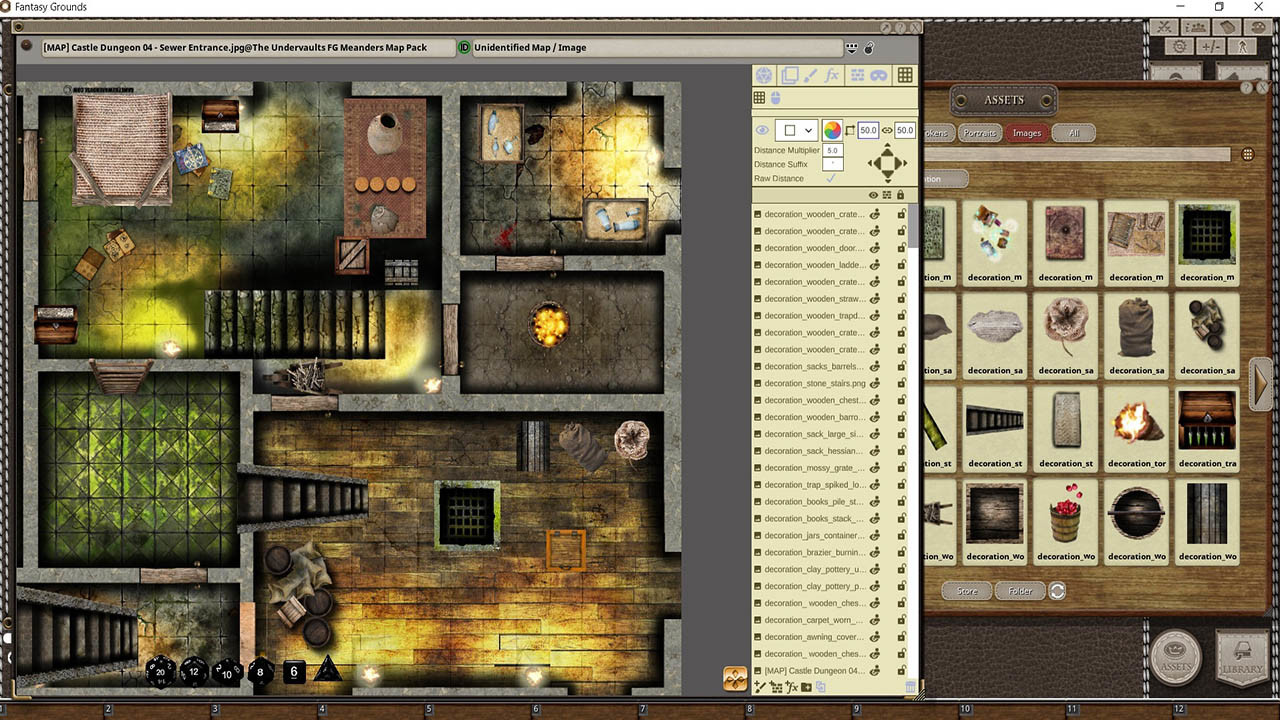Image resolution: width=1280 pixels, height=720 pixels.
Task: Switch to the Portraits tab
Action: pyautogui.click(x=978, y=132)
